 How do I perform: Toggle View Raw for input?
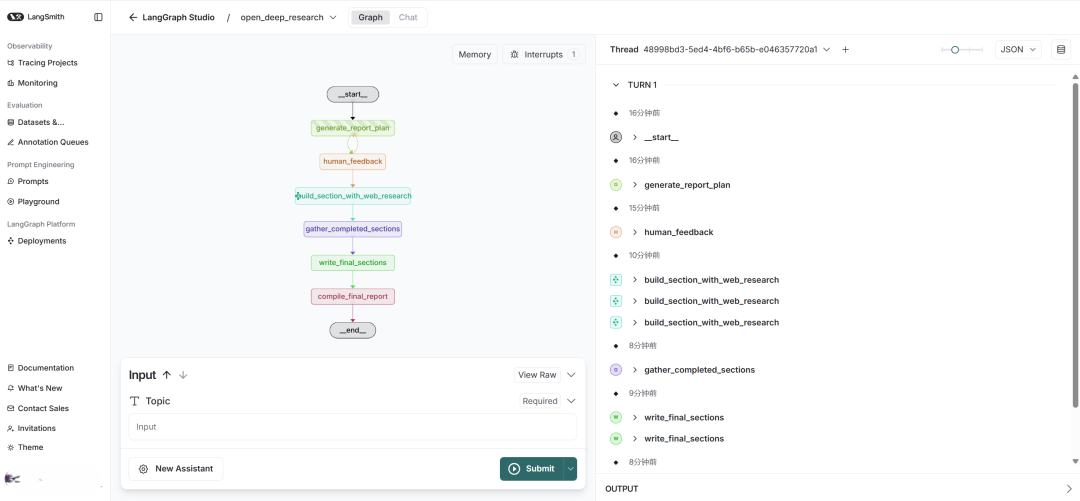pyautogui.click(x=537, y=375)
